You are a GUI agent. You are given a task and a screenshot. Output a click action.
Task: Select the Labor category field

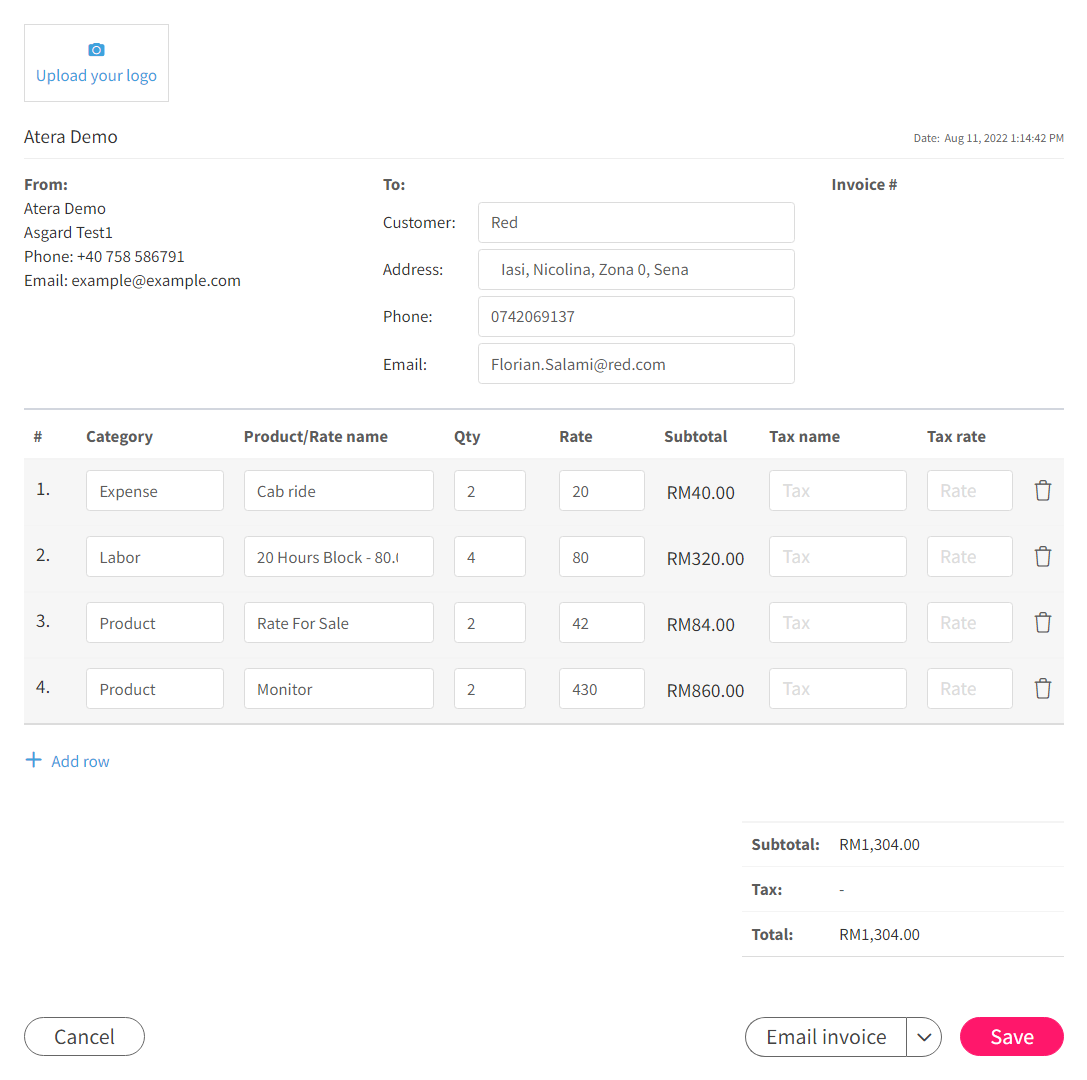155,557
